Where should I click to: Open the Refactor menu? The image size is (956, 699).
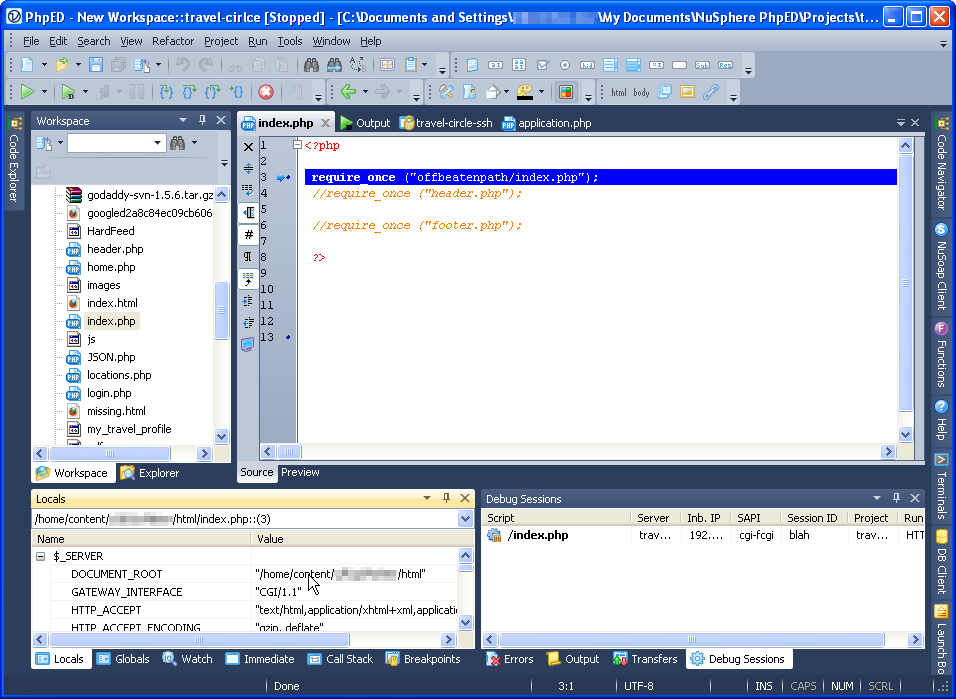coord(173,41)
